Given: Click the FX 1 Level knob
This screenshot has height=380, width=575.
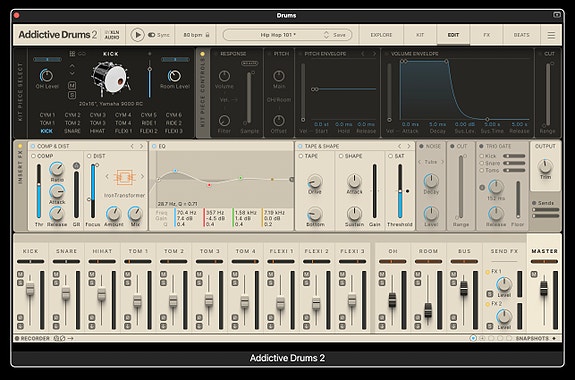Looking at the screenshot, I should [x=504, y=285].
